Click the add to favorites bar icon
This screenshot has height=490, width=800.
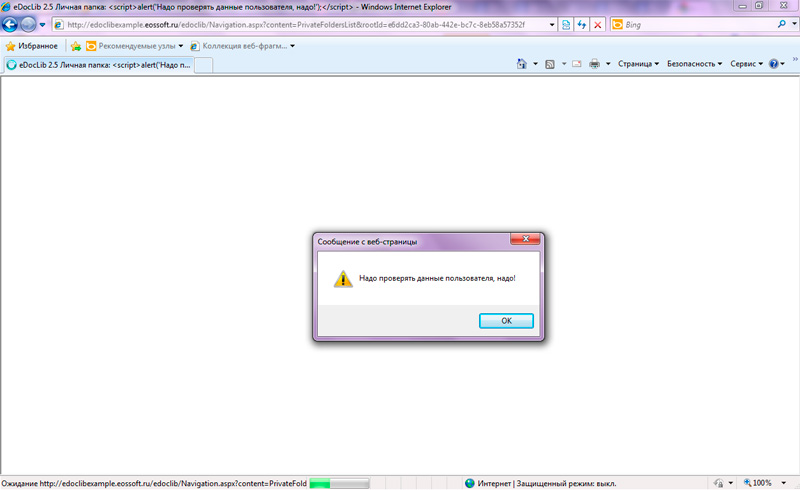tap(76, 46)
